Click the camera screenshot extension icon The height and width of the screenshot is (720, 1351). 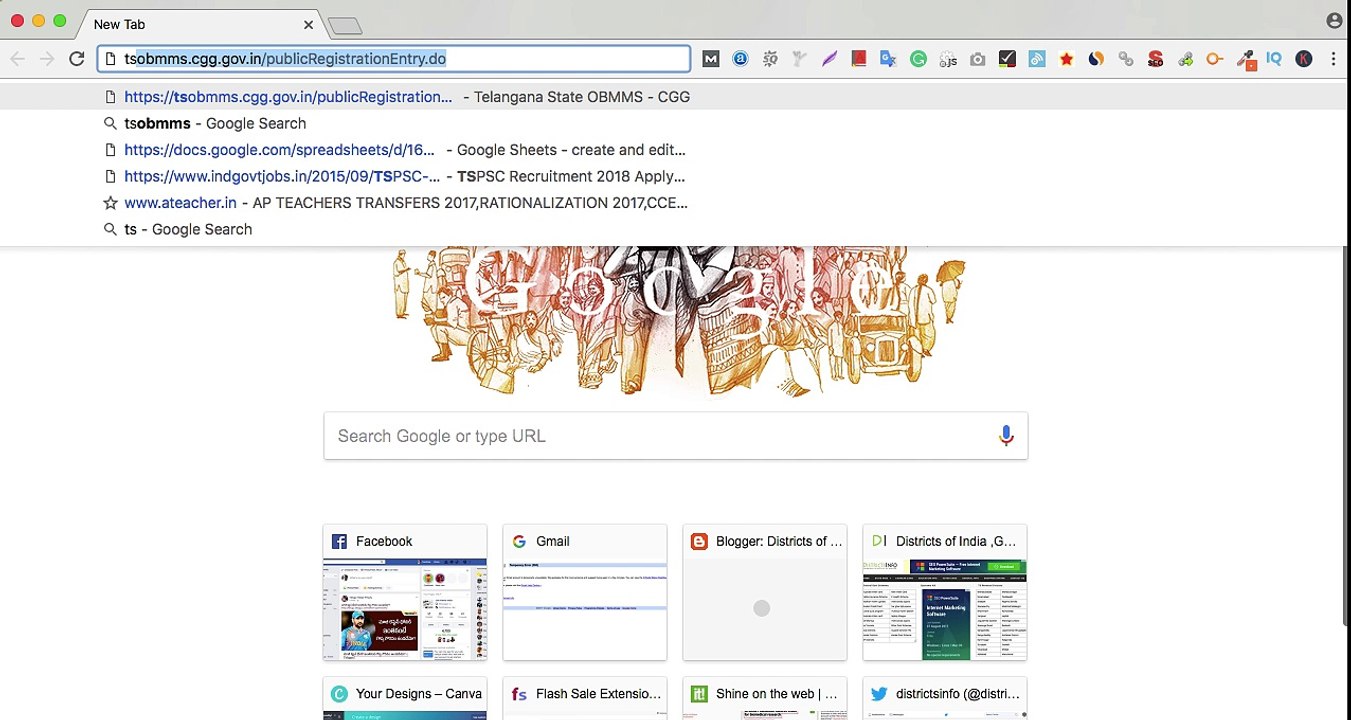click(x=977, y=59)
